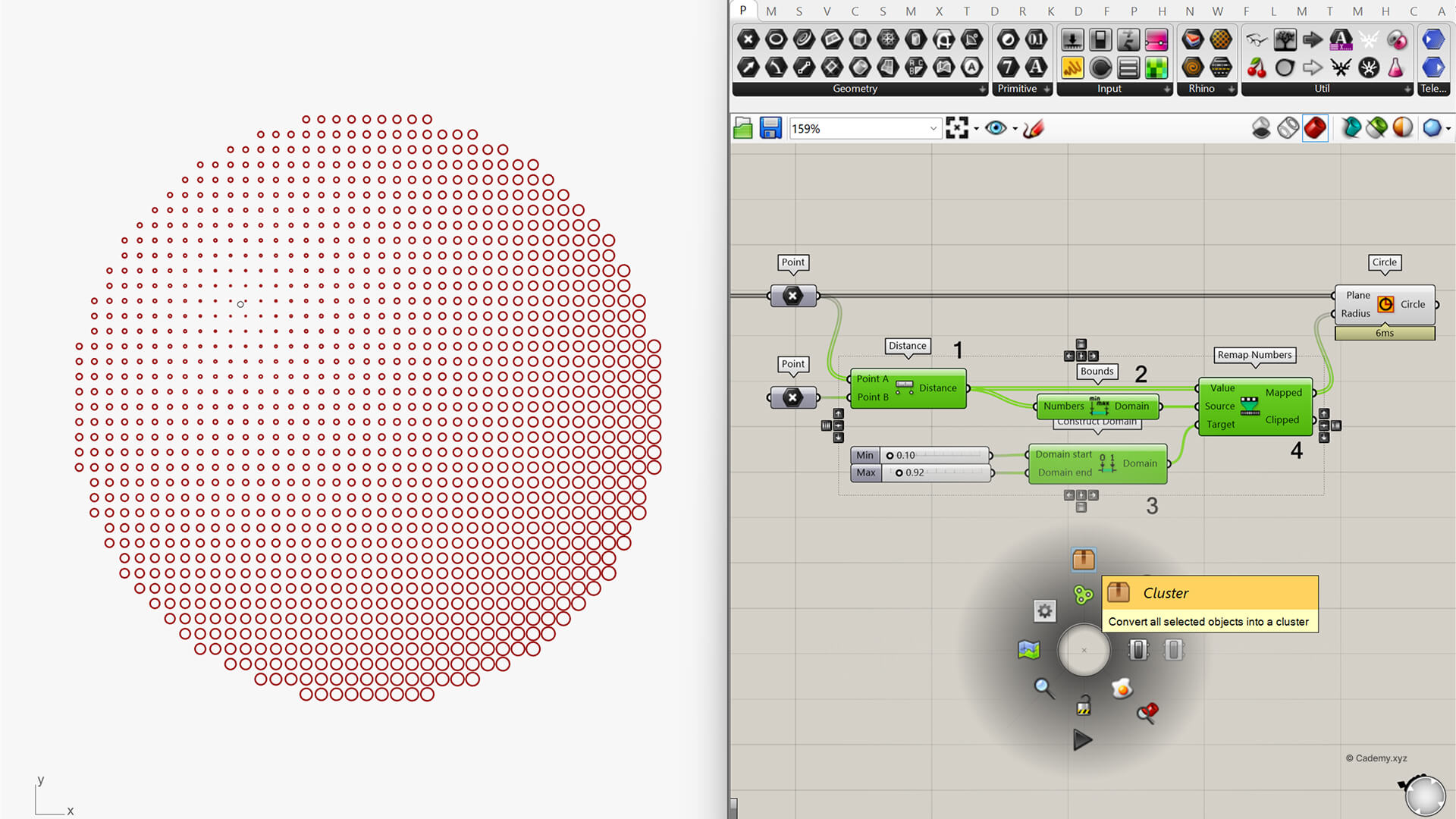The height and width of the screenshot is (819, 1456).
Task: Choose the Find magnifier in the radial menu
Action: pyautogui.click(x=1044, y=688)
